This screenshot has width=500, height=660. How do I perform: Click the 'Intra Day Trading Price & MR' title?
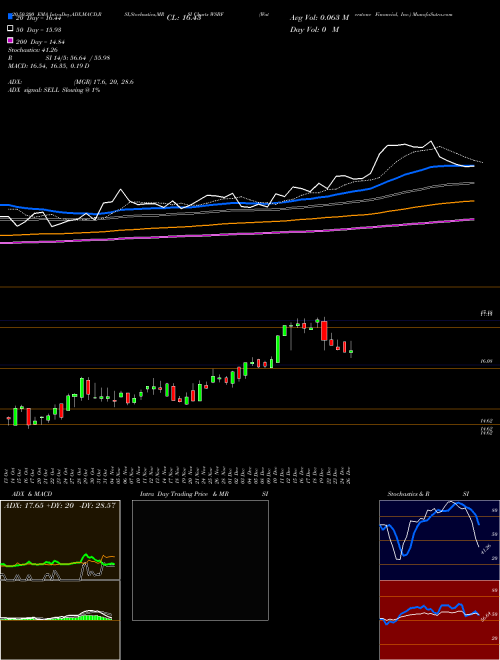(184, 494)
